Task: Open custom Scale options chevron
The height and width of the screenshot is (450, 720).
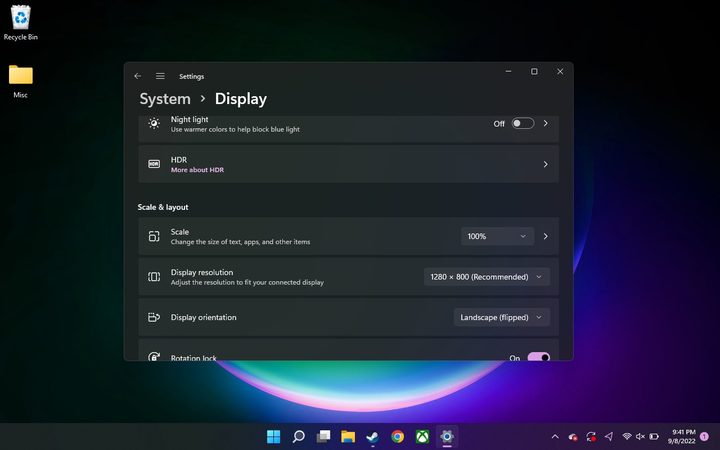Action: click(546, 236)
